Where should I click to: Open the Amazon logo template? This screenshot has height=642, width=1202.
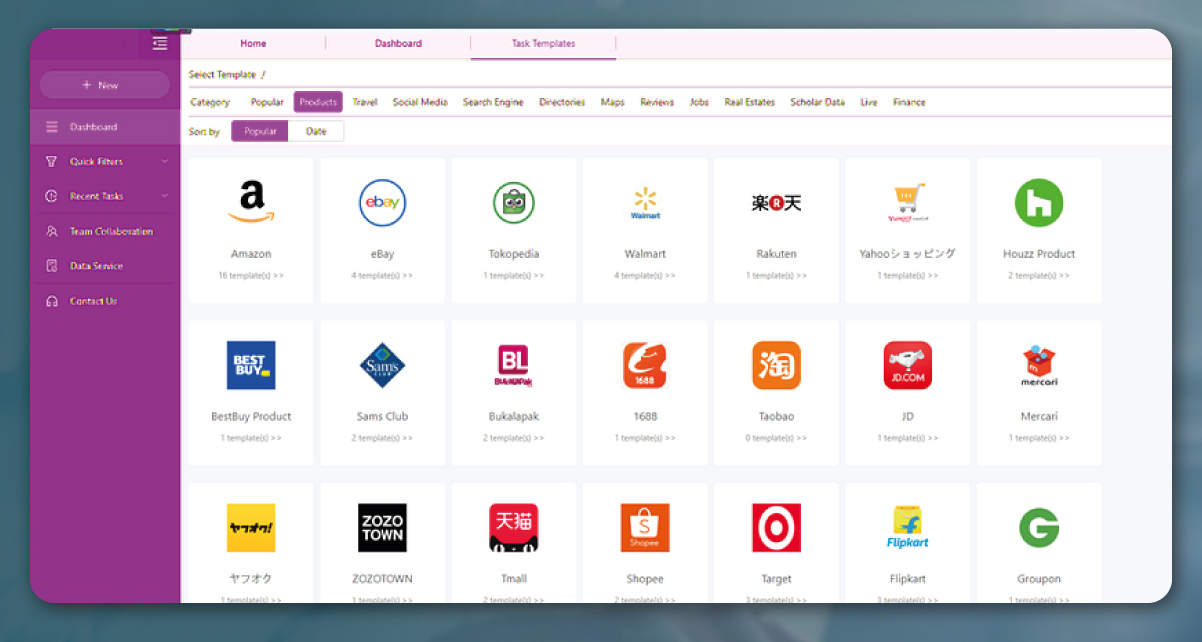pyautogui.click(x=251, y=203)
